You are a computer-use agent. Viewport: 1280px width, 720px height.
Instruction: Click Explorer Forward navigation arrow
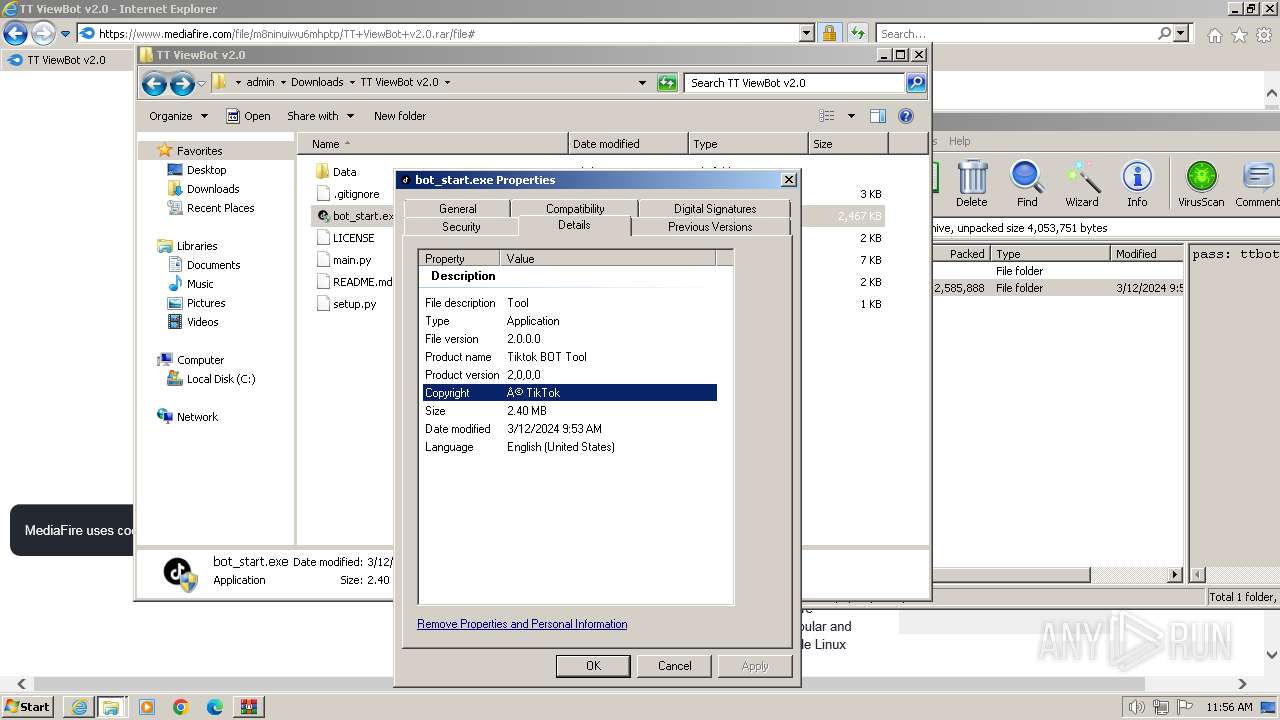click(x=181, y=83)
